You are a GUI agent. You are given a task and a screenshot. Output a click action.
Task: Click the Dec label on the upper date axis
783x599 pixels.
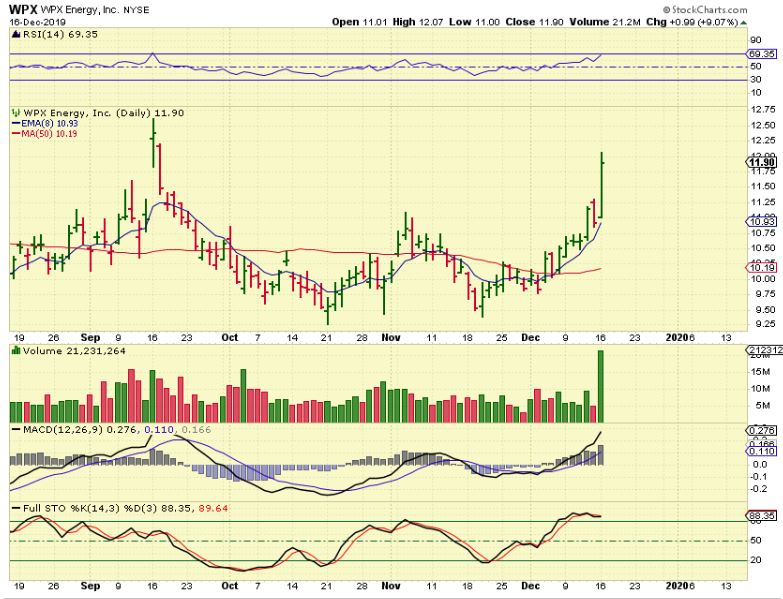pyautogui.click(x=530, y=337)
